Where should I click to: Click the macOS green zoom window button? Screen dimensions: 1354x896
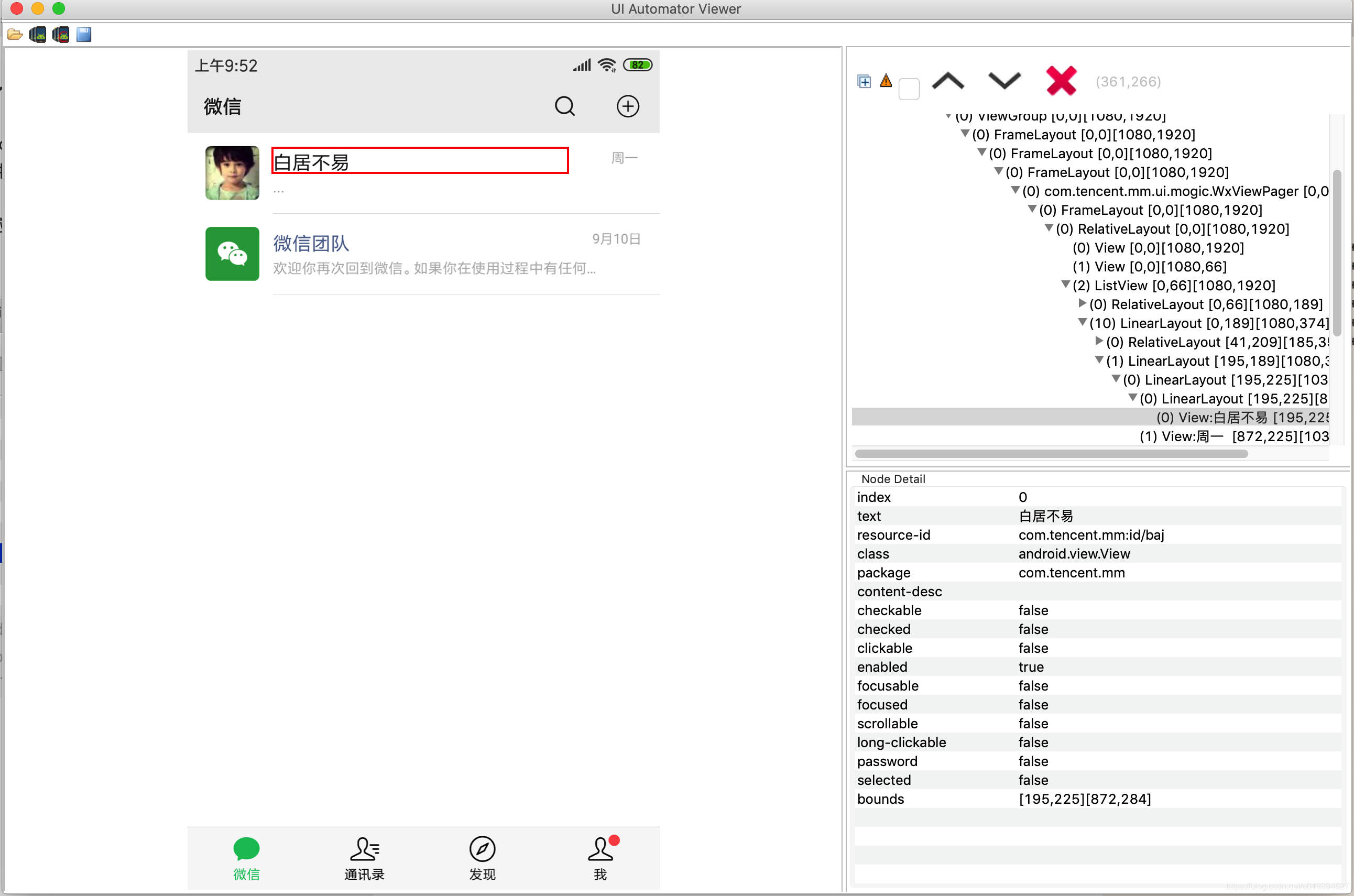pos(59,8)
